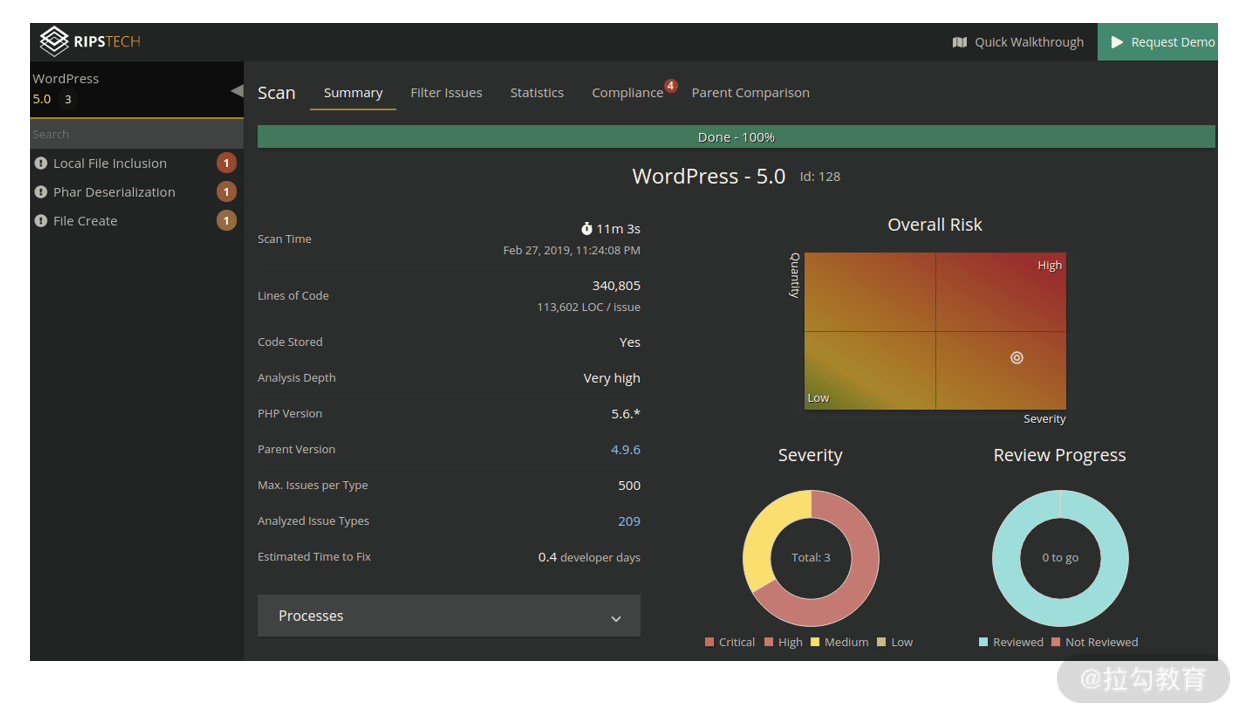
Task: Click the WordPress 5.0 project entry in sidebar
Action: pos(136,88)
